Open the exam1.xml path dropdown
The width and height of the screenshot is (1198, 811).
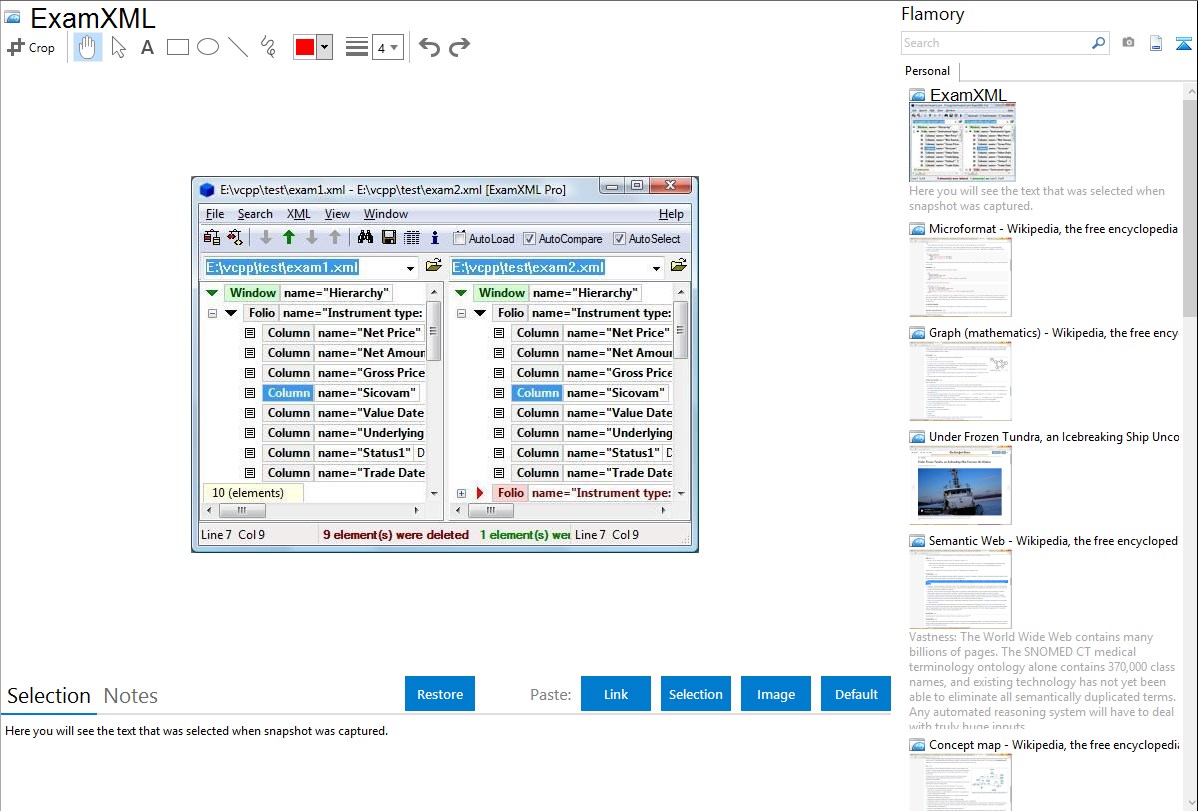pos(410,268)
